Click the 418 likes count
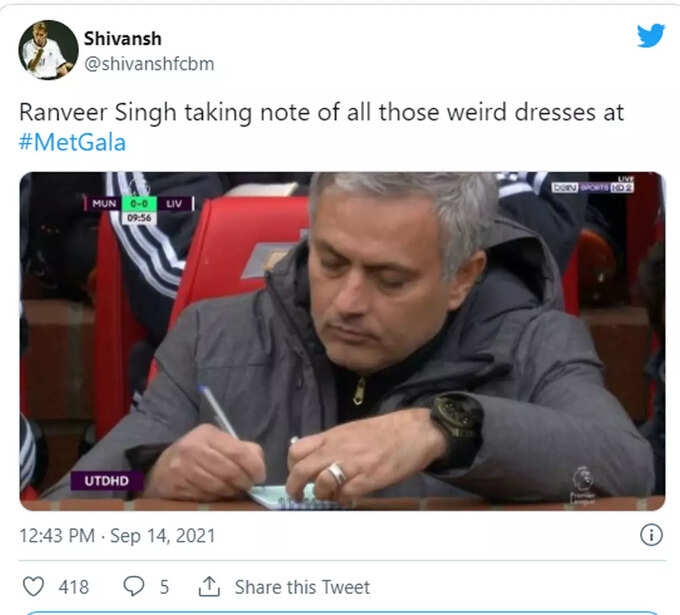Screen dimensions: 680x615 click(74, 587)
